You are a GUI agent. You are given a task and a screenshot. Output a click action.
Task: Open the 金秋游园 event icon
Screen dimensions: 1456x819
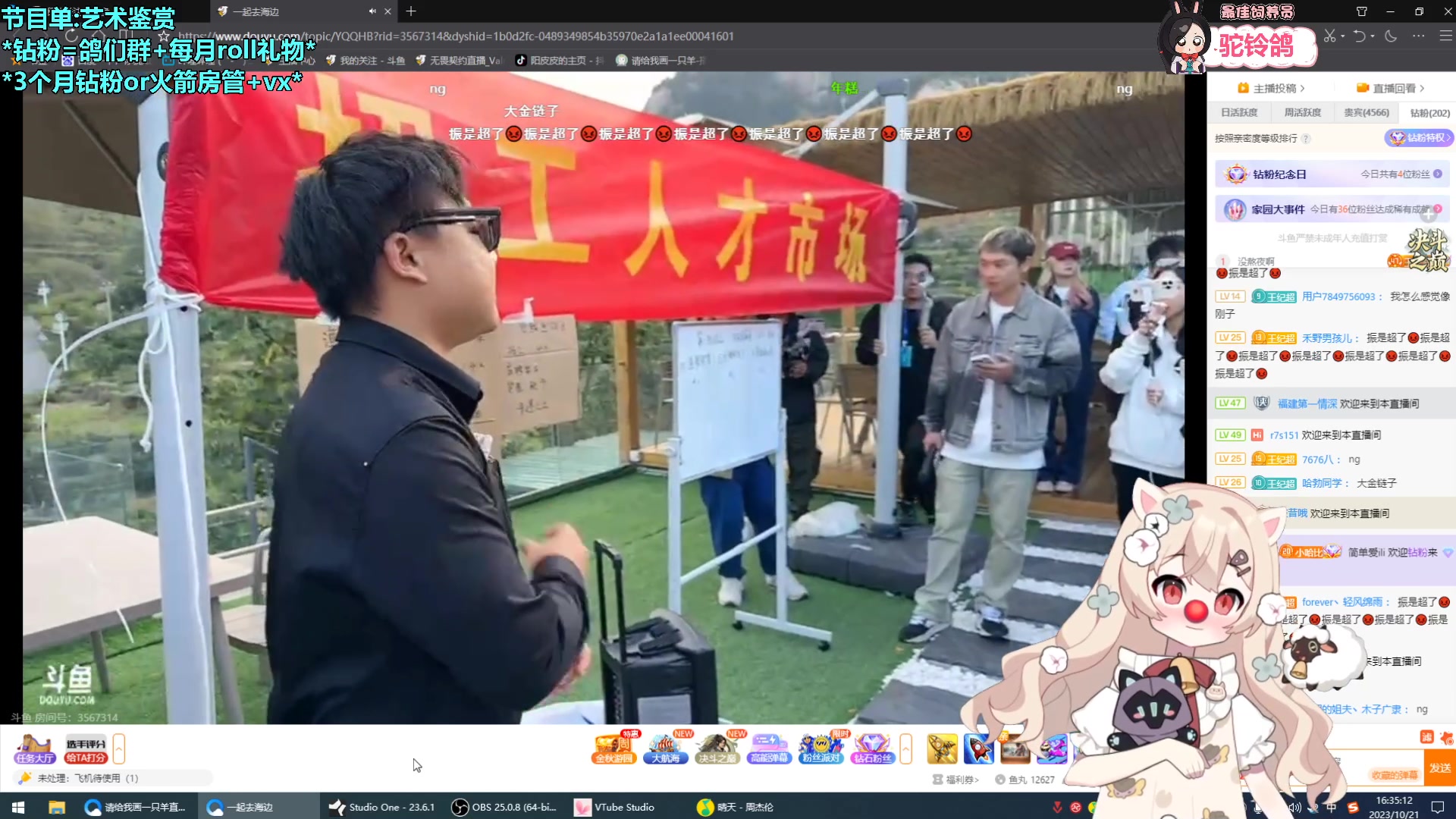614,749
